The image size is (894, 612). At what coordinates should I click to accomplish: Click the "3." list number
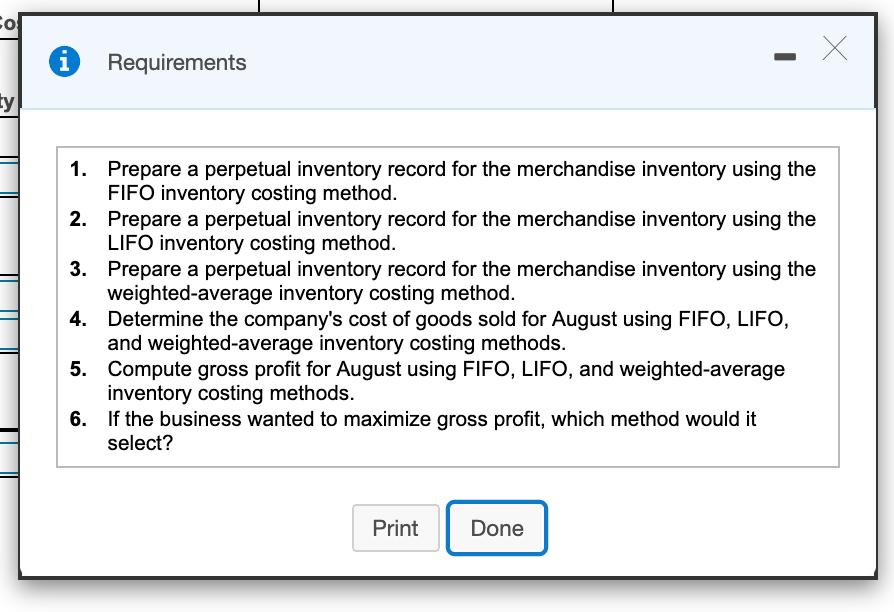click(x=79, y=269)
